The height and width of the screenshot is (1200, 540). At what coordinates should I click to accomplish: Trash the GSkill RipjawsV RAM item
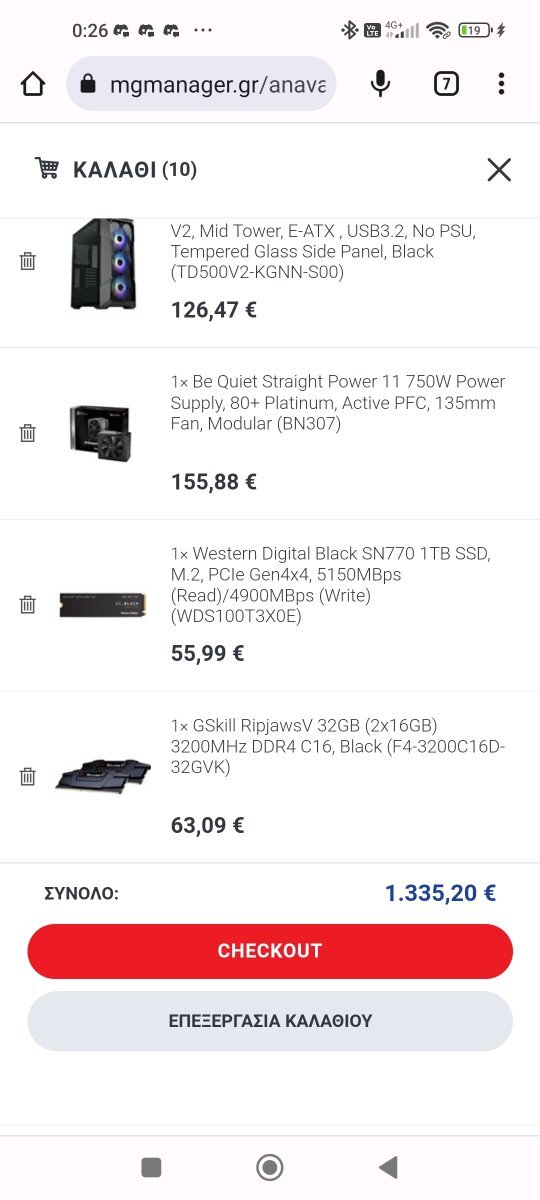(28, 777)
